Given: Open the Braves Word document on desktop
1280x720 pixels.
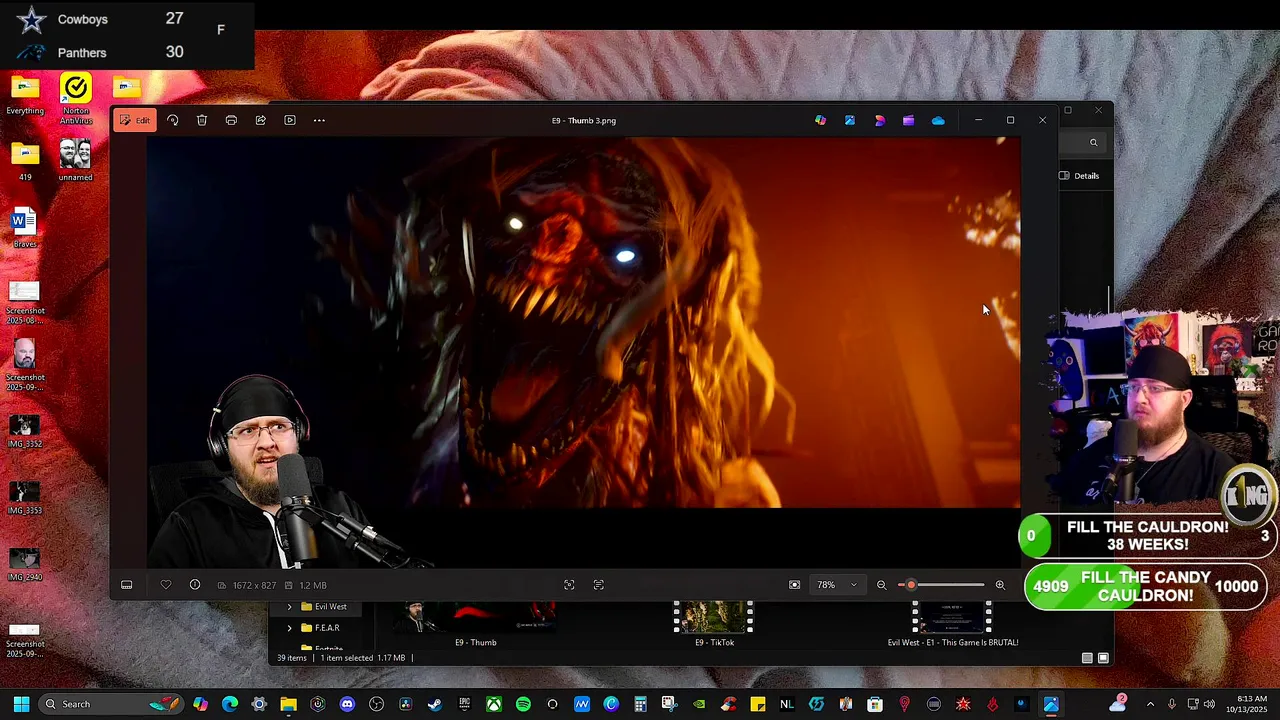Looking at the screenshot, I should click(25, 228).
